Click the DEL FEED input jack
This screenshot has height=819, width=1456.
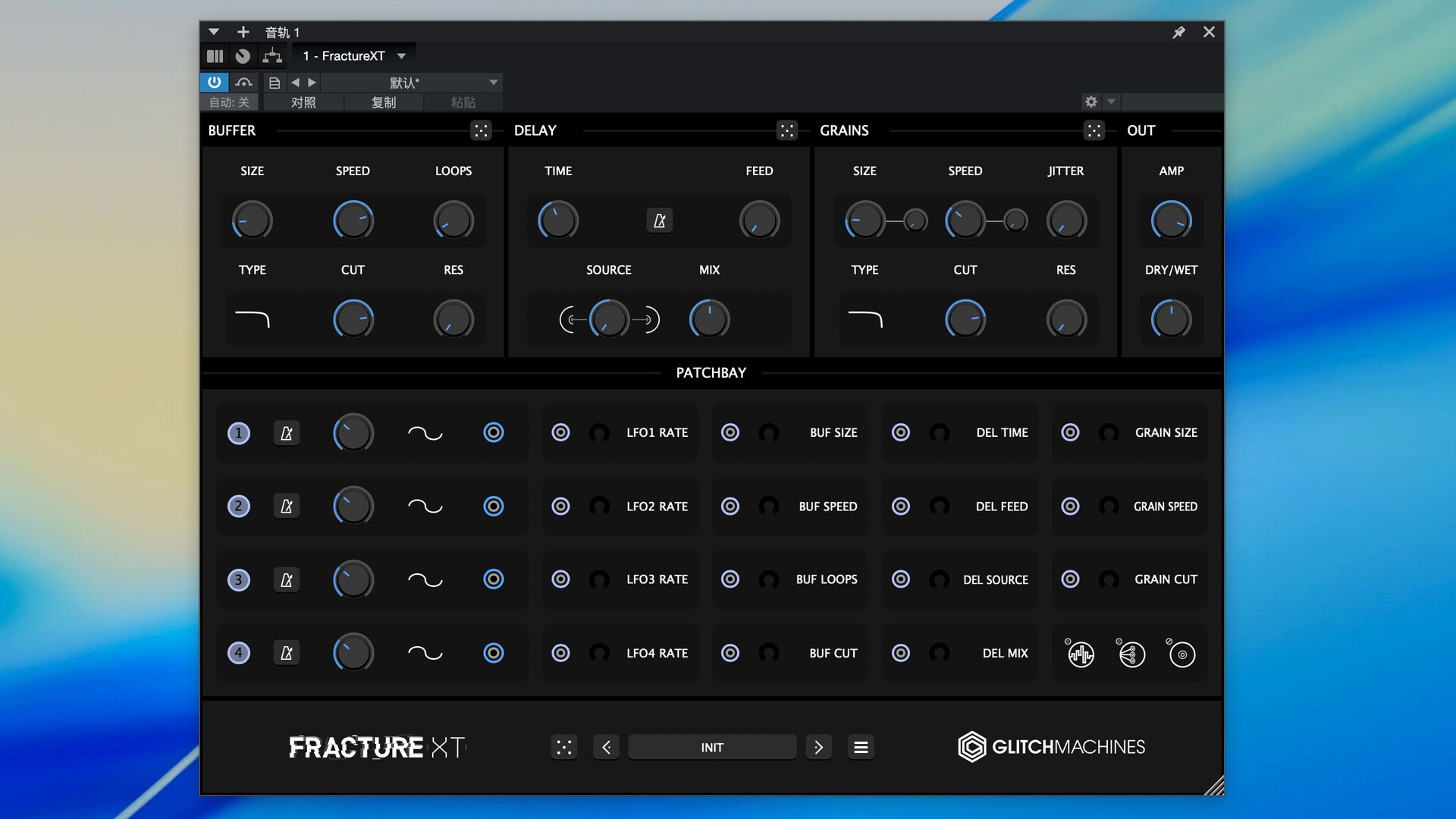coord(900,506)
